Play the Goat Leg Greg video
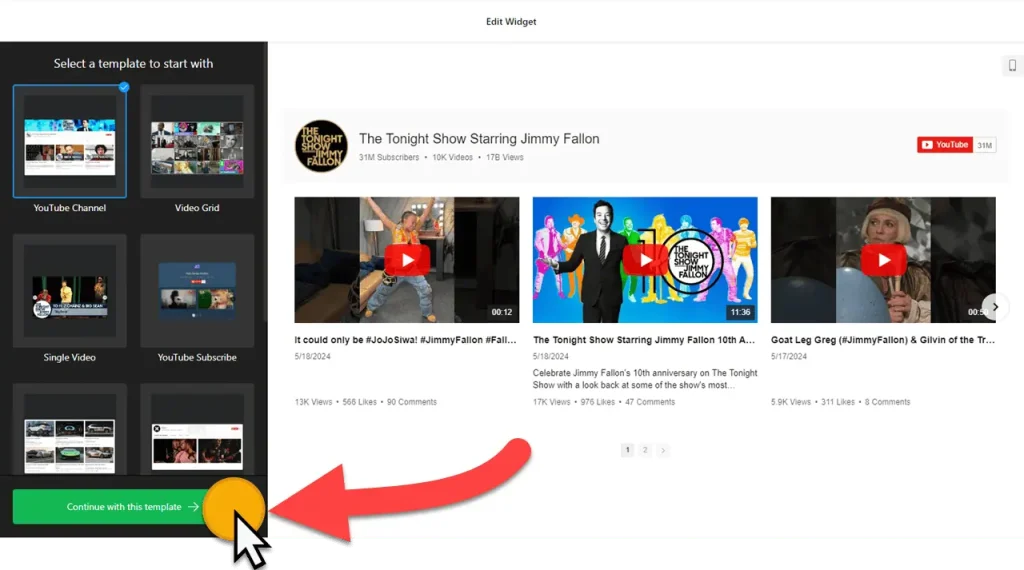Image resolution: width=1024 pixels, height=570 pixels. coord(883,260)
